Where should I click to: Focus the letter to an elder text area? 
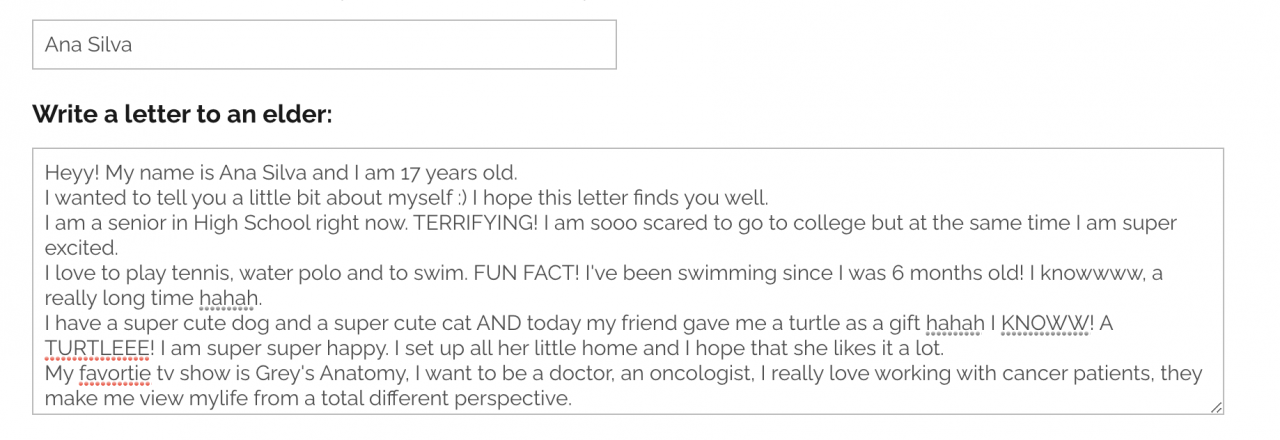pyautogui.click(x=628, y=281)
